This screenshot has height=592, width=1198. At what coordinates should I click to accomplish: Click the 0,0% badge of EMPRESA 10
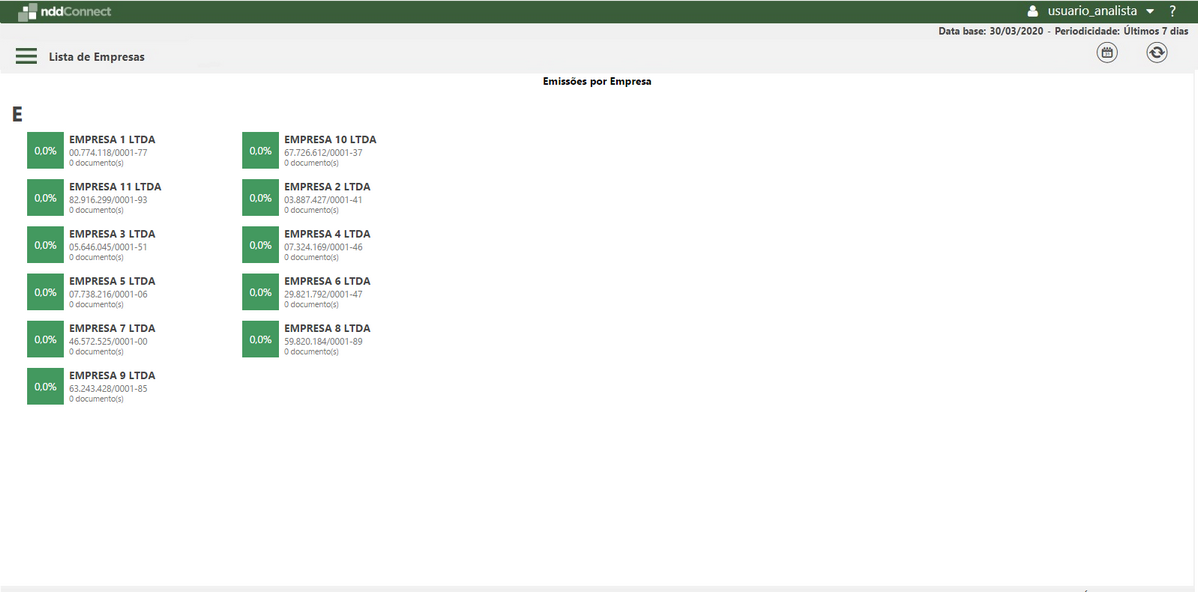tap(260, 150)
